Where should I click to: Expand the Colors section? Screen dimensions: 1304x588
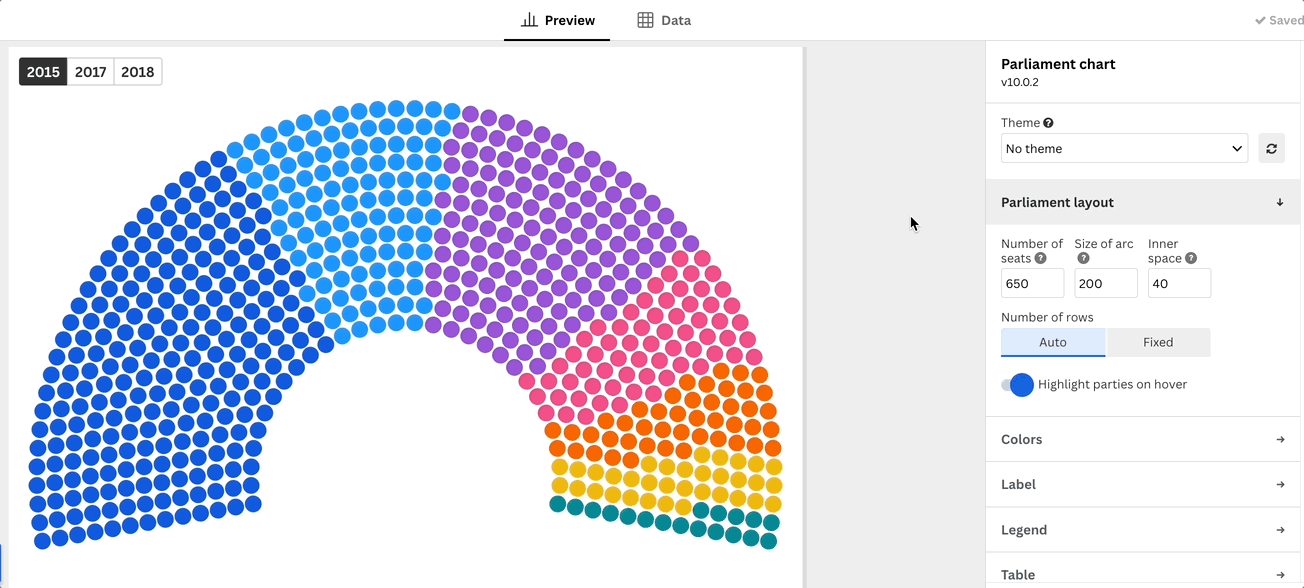click(1144, 439)
